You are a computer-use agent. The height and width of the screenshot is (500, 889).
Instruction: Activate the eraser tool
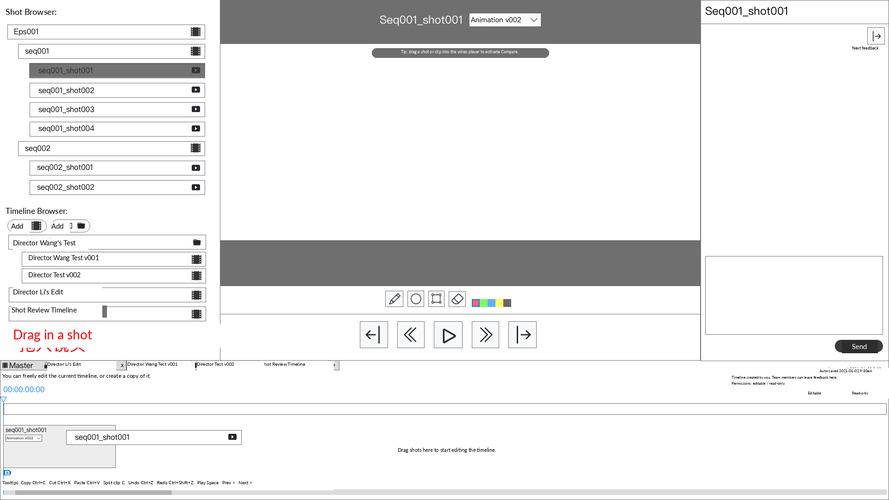click(x=457, y=299)
